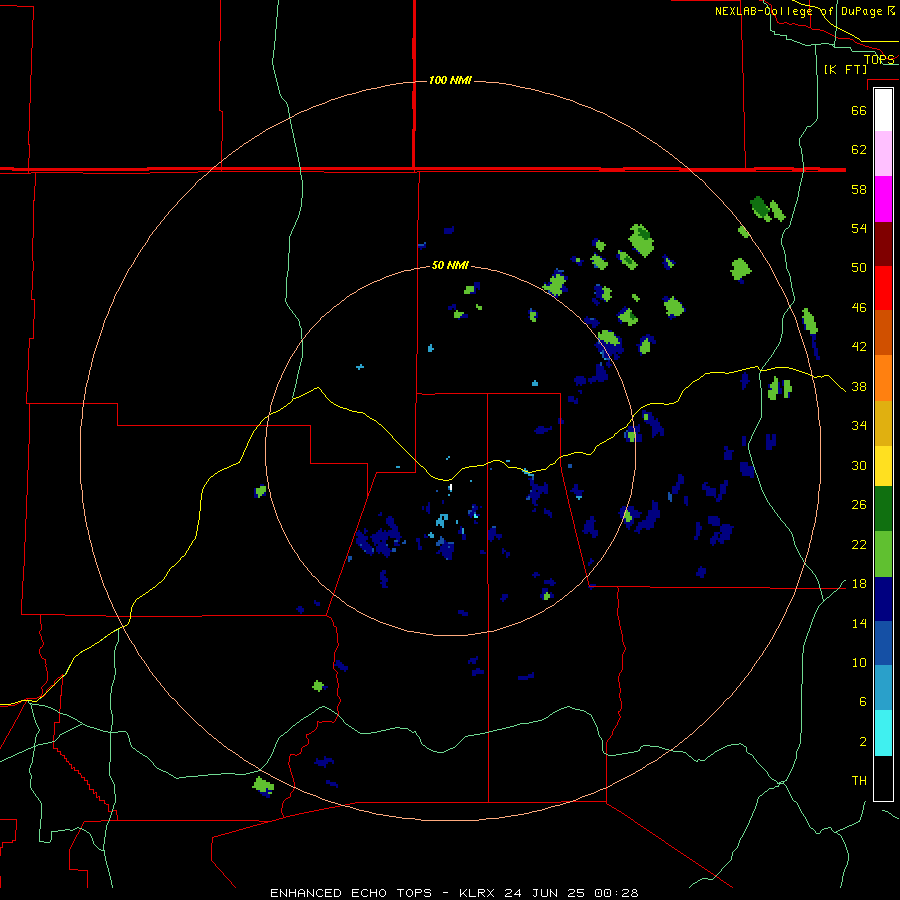900x900 pixels.
Task: Click the "54" legend value
Action: coord(859,228)
